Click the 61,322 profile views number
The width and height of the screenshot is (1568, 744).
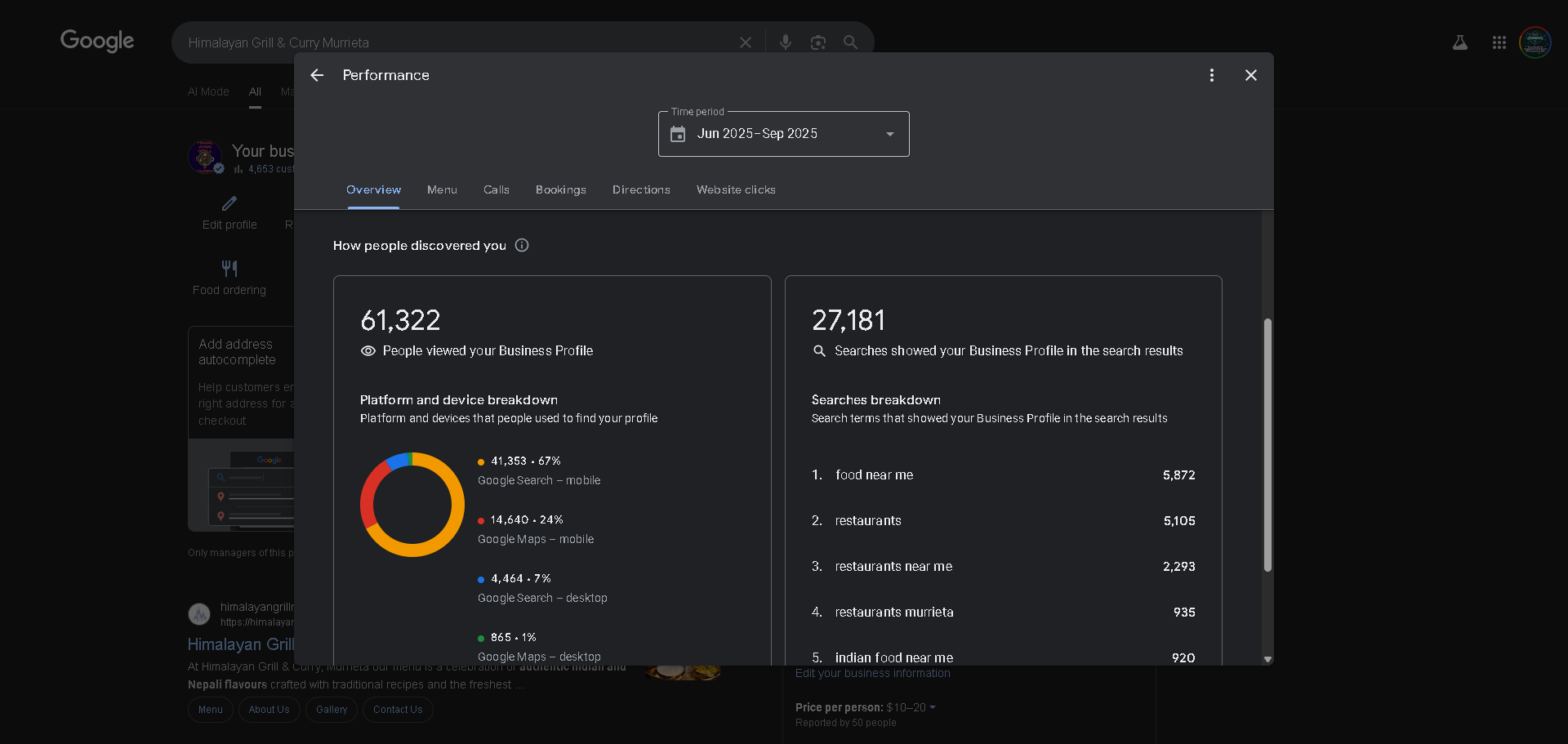[x=400, y=320]
